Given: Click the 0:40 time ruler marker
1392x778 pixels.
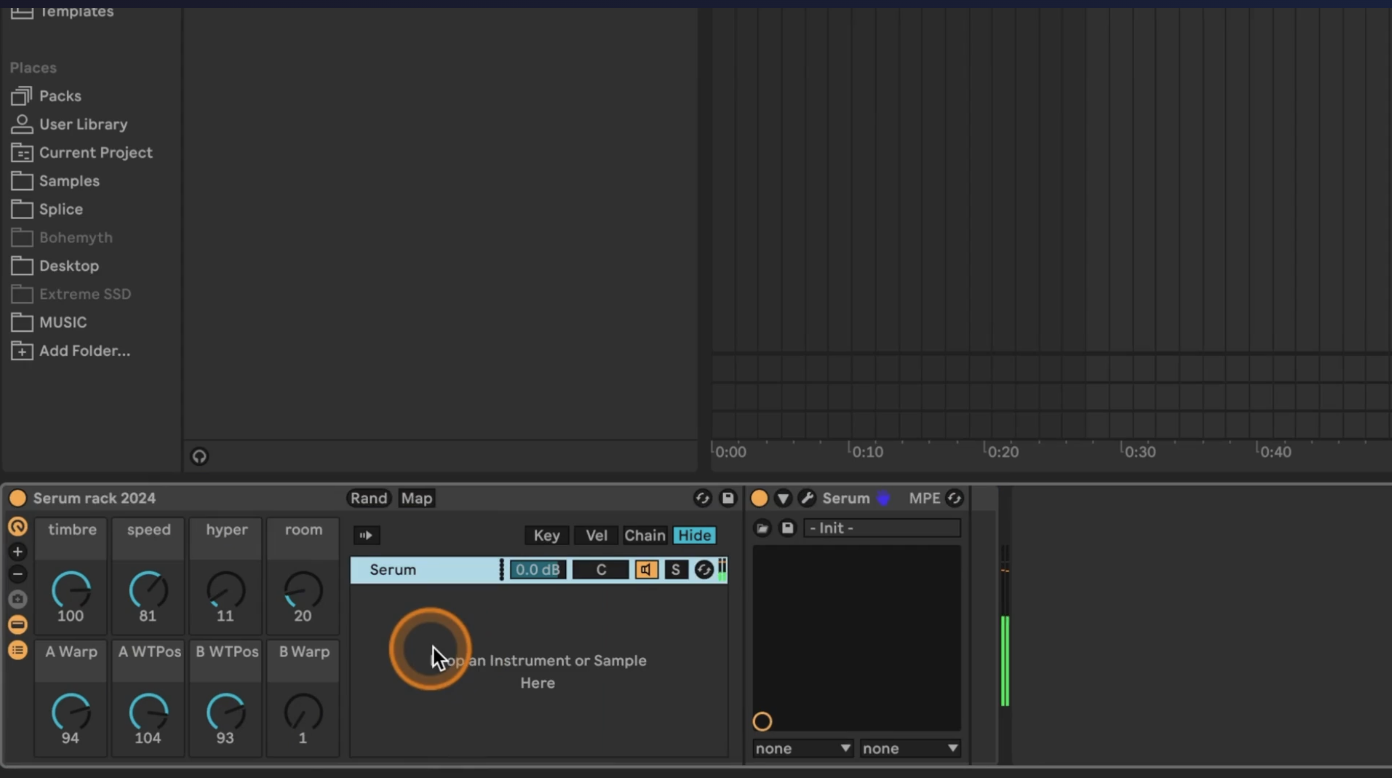Looking at the screenshot, I should click(x=1275, y=452).
